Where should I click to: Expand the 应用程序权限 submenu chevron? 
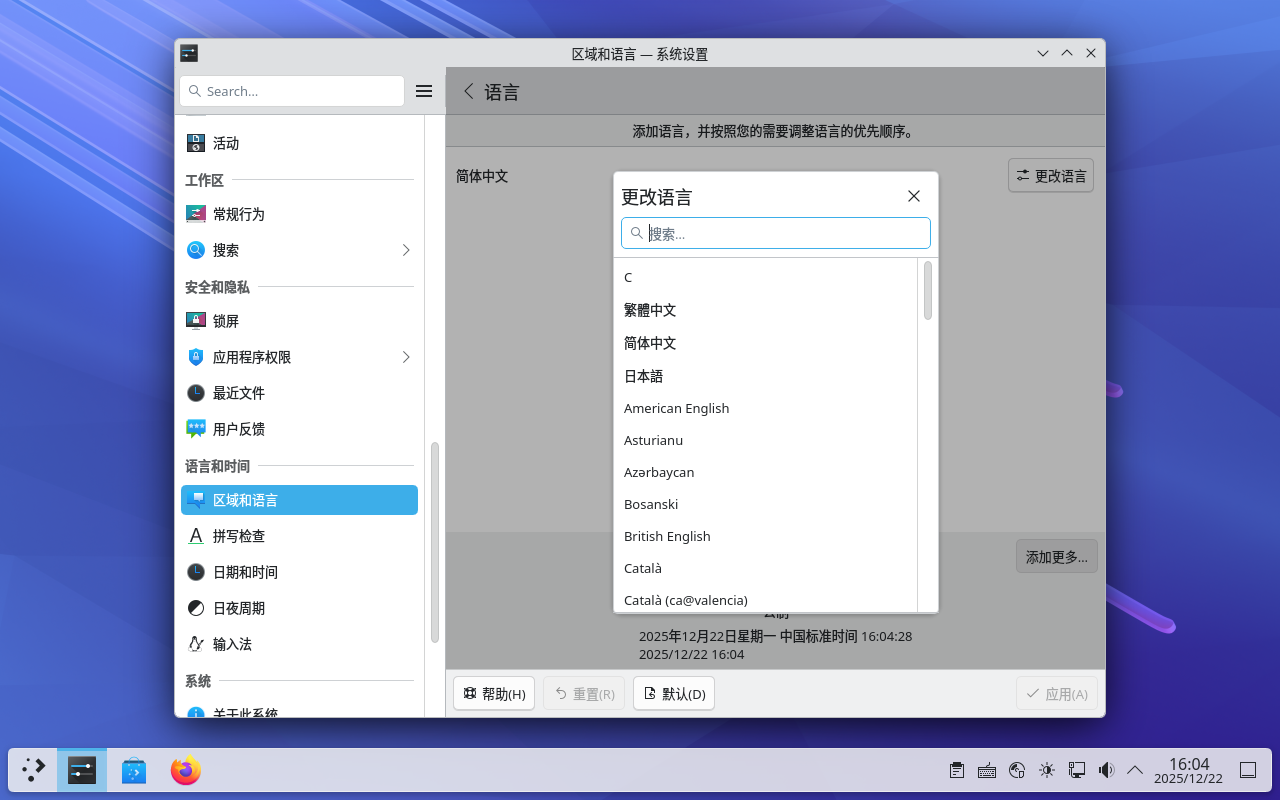406,357
